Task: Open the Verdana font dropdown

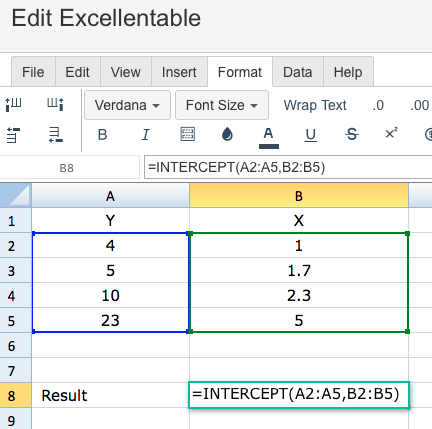Action: click(x=127, y=105)
